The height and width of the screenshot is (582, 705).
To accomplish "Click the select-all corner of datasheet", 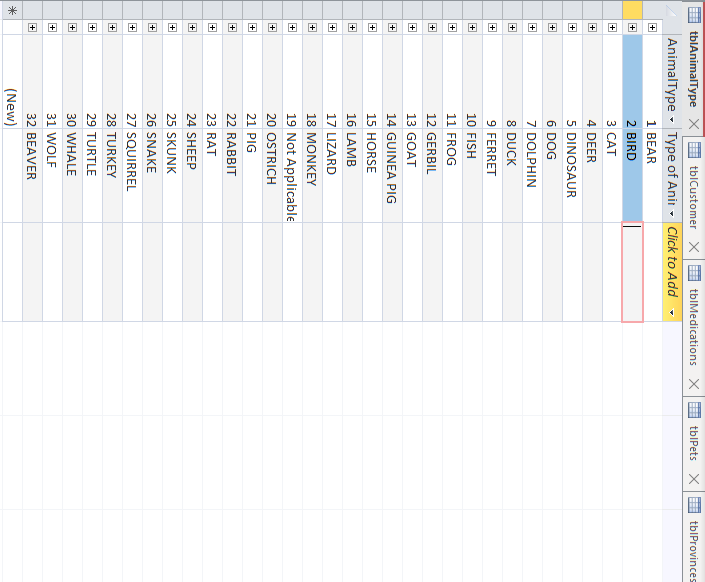I will tap(672, 10).
